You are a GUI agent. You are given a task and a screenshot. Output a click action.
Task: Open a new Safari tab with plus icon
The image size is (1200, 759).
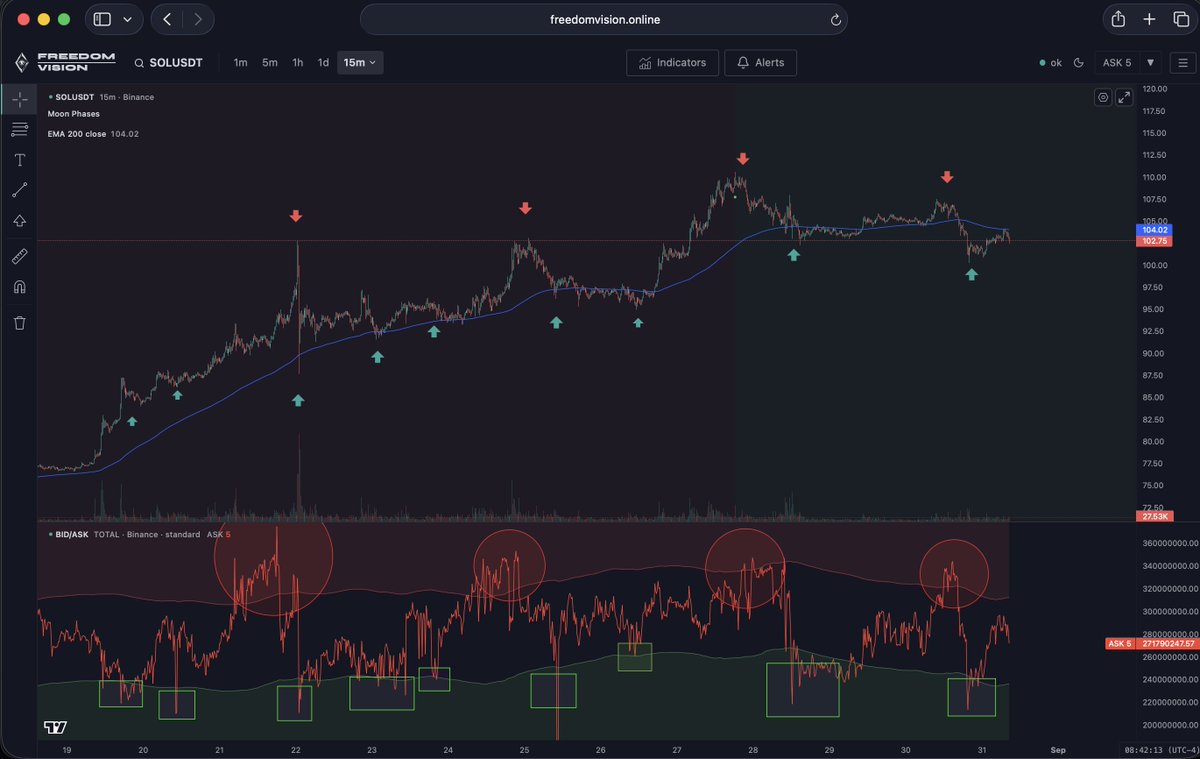[1150, 19]
